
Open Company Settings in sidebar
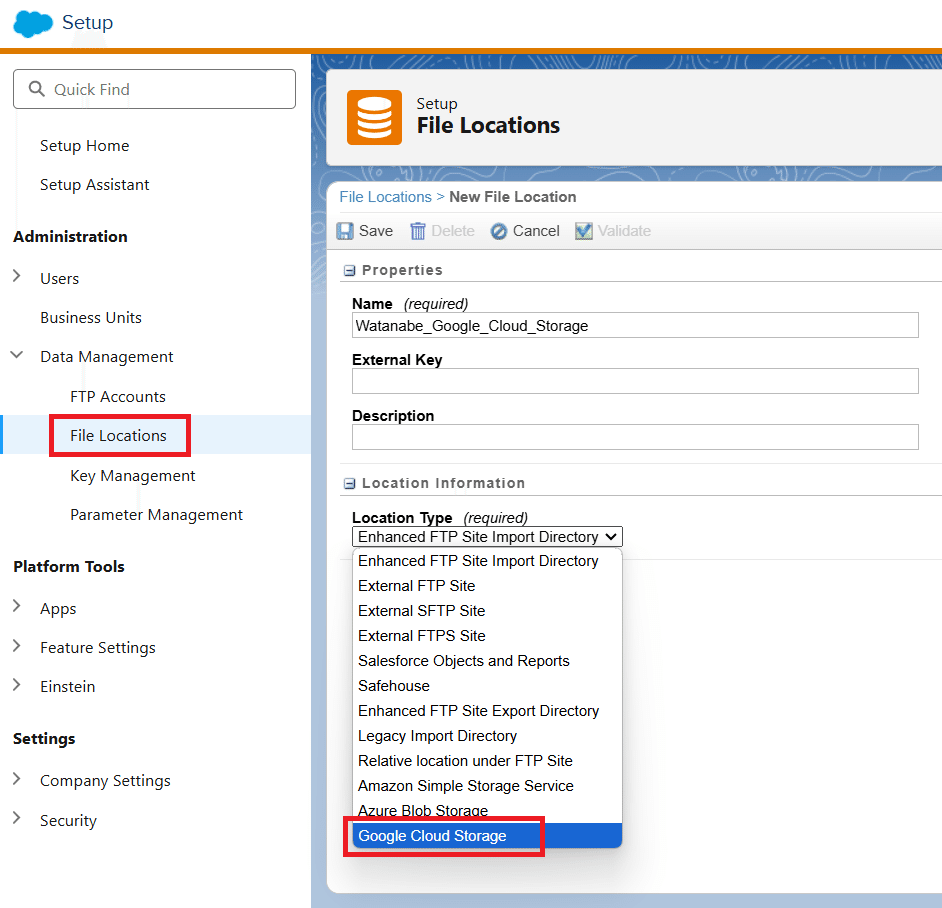coord(105,781)
